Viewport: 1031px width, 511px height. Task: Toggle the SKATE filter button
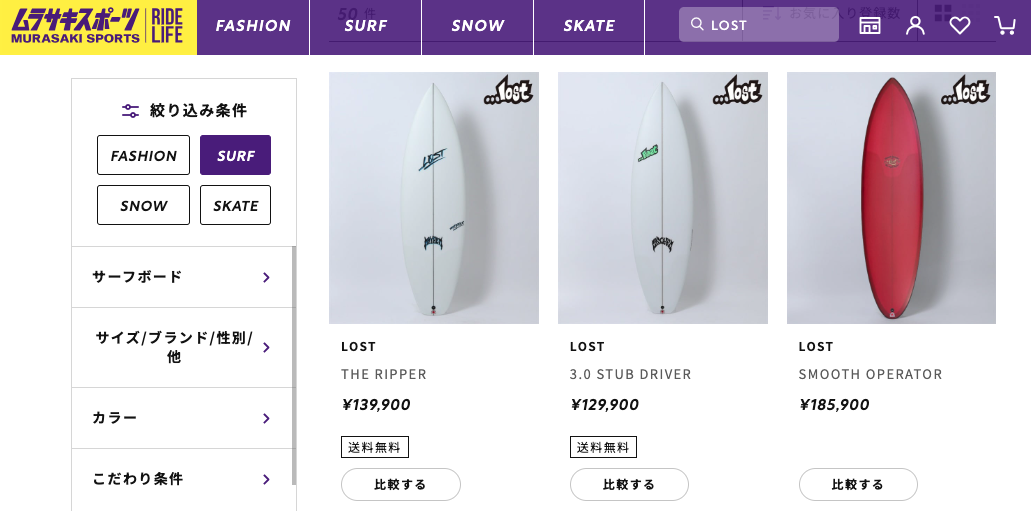[x=235, y=205]
